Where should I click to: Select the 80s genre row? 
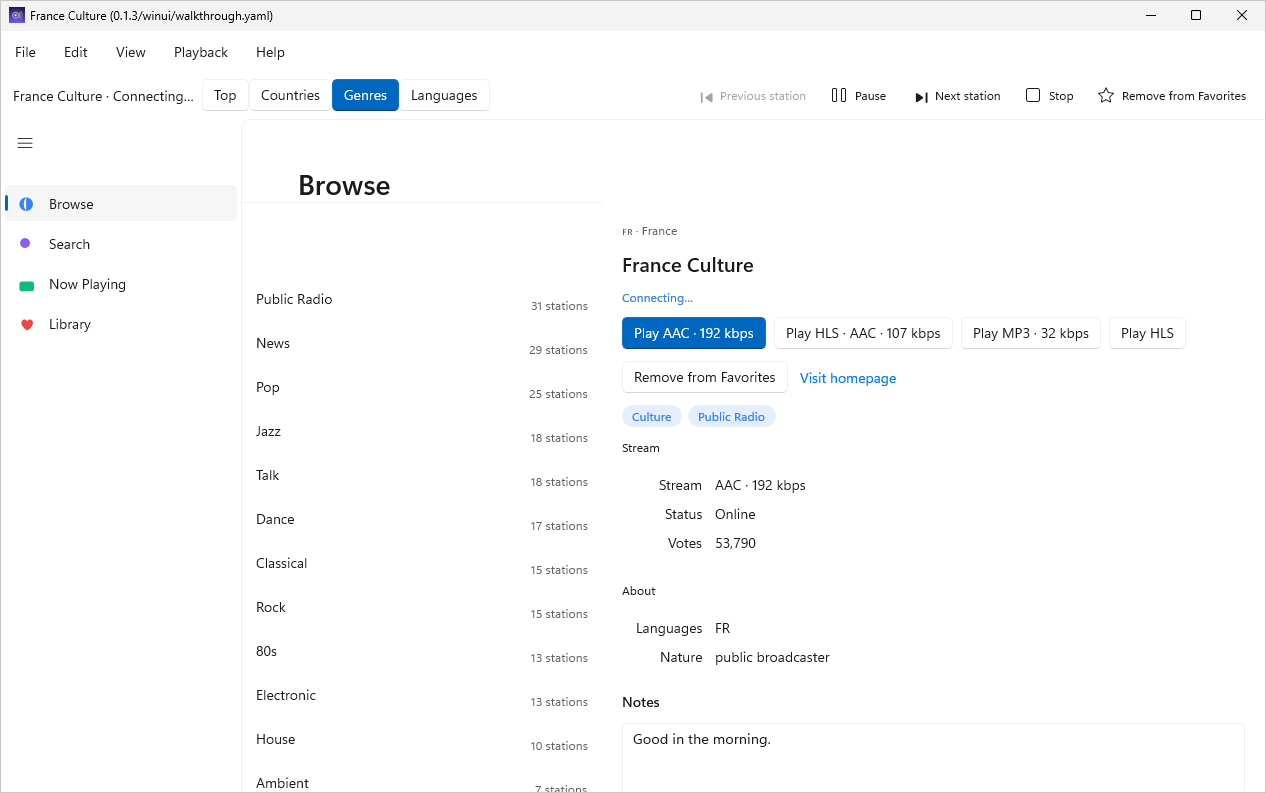(x=422, y=651)
